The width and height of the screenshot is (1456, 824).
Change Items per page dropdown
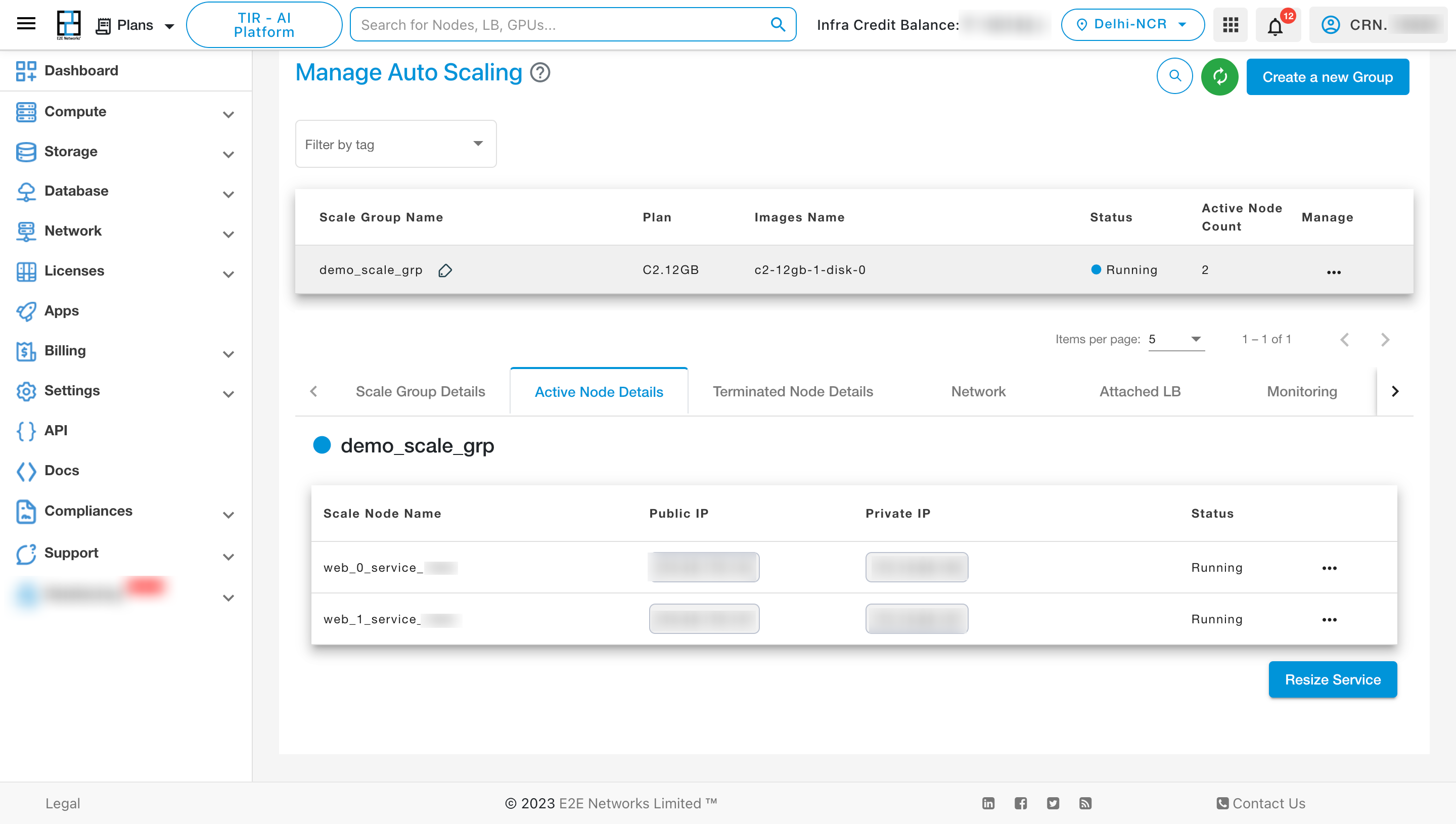click(x=1176, y=339)
